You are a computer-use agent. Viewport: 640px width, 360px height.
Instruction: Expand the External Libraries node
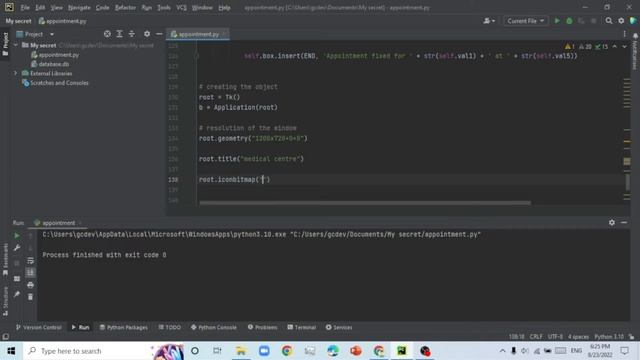16,73
